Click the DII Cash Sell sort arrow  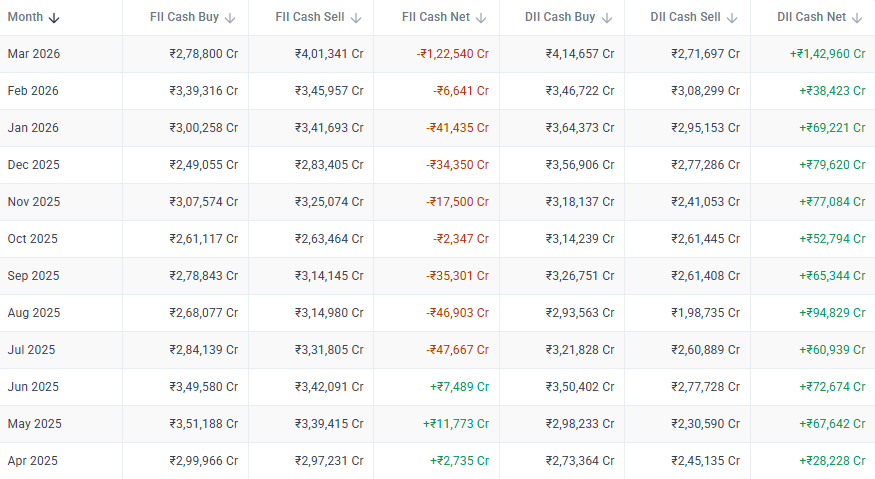(732, 18)
